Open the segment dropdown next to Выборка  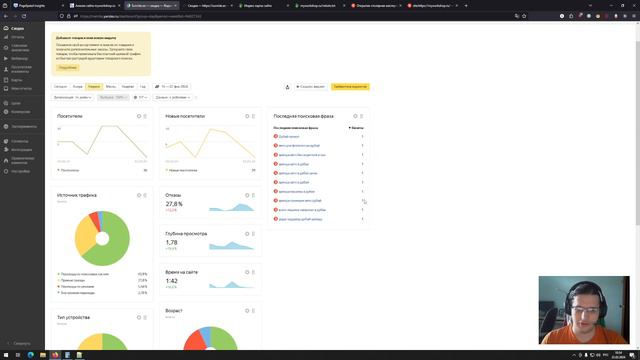coord(141,98)
